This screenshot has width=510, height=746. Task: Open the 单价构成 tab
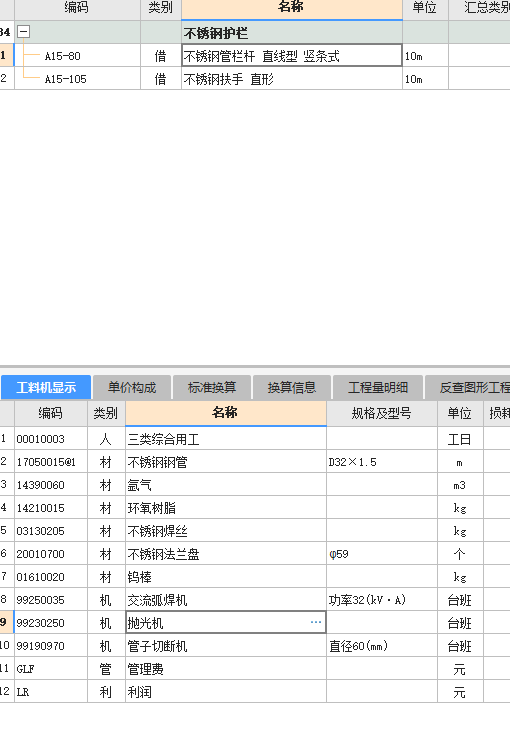point(132,388)
